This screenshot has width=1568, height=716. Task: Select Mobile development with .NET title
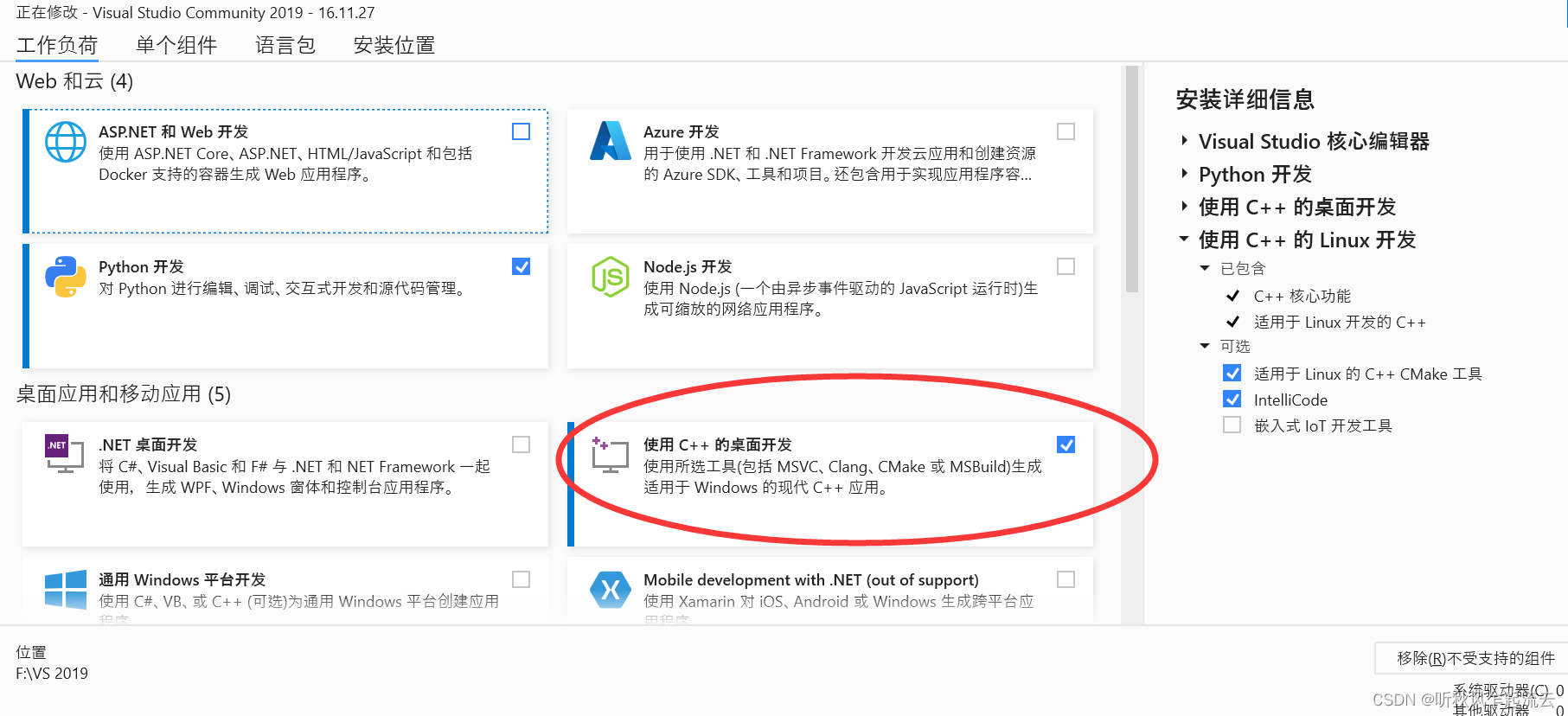click(x=811, y=579)
